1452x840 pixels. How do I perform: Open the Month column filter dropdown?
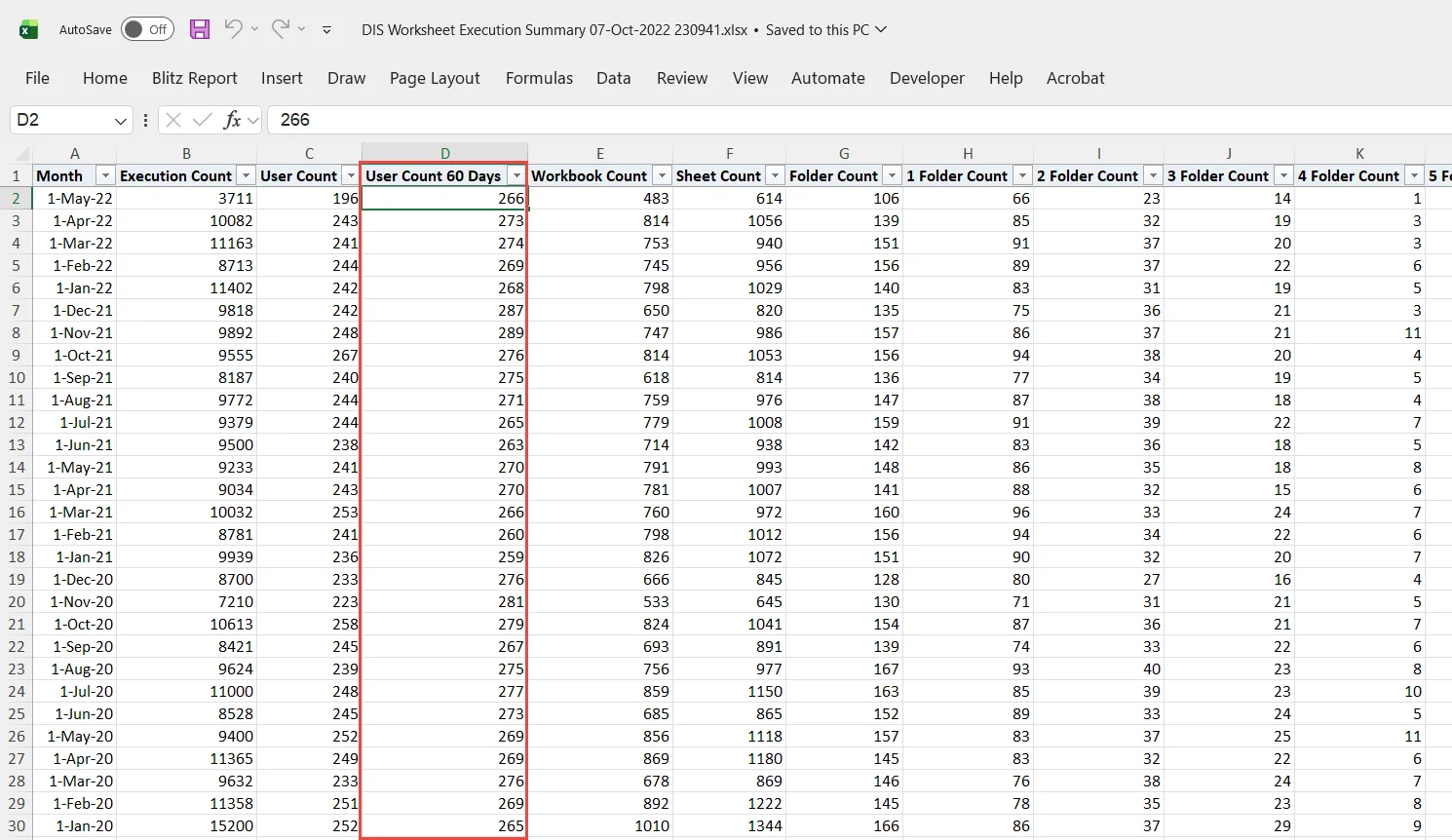click(105, 176)
